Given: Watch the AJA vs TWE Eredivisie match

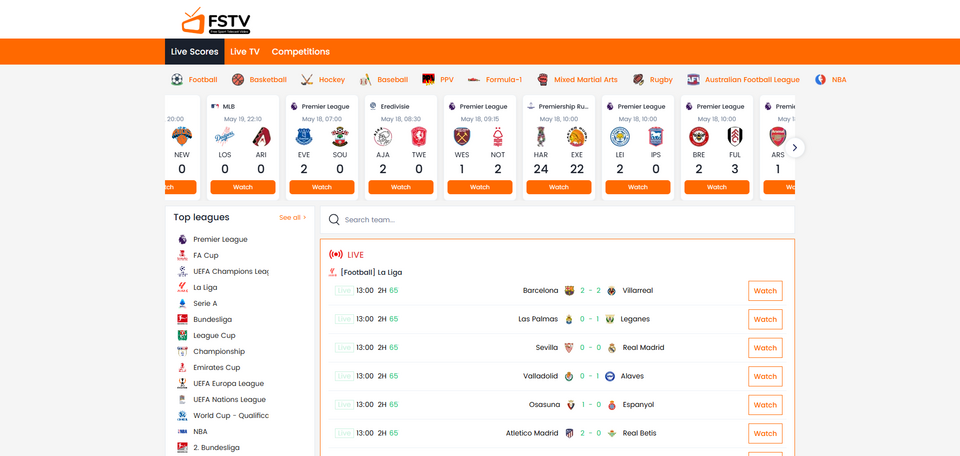Looking at the screenshot, I should pos(401,187).
